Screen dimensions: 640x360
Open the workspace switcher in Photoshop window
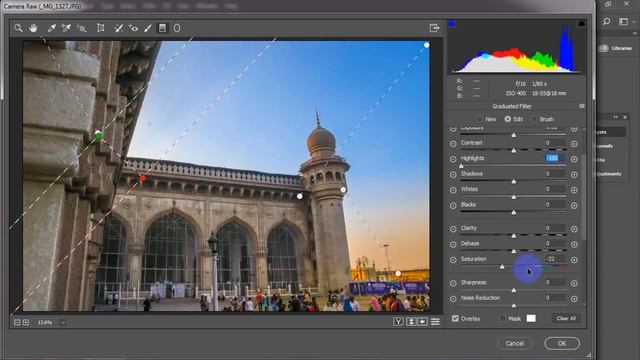623,21
